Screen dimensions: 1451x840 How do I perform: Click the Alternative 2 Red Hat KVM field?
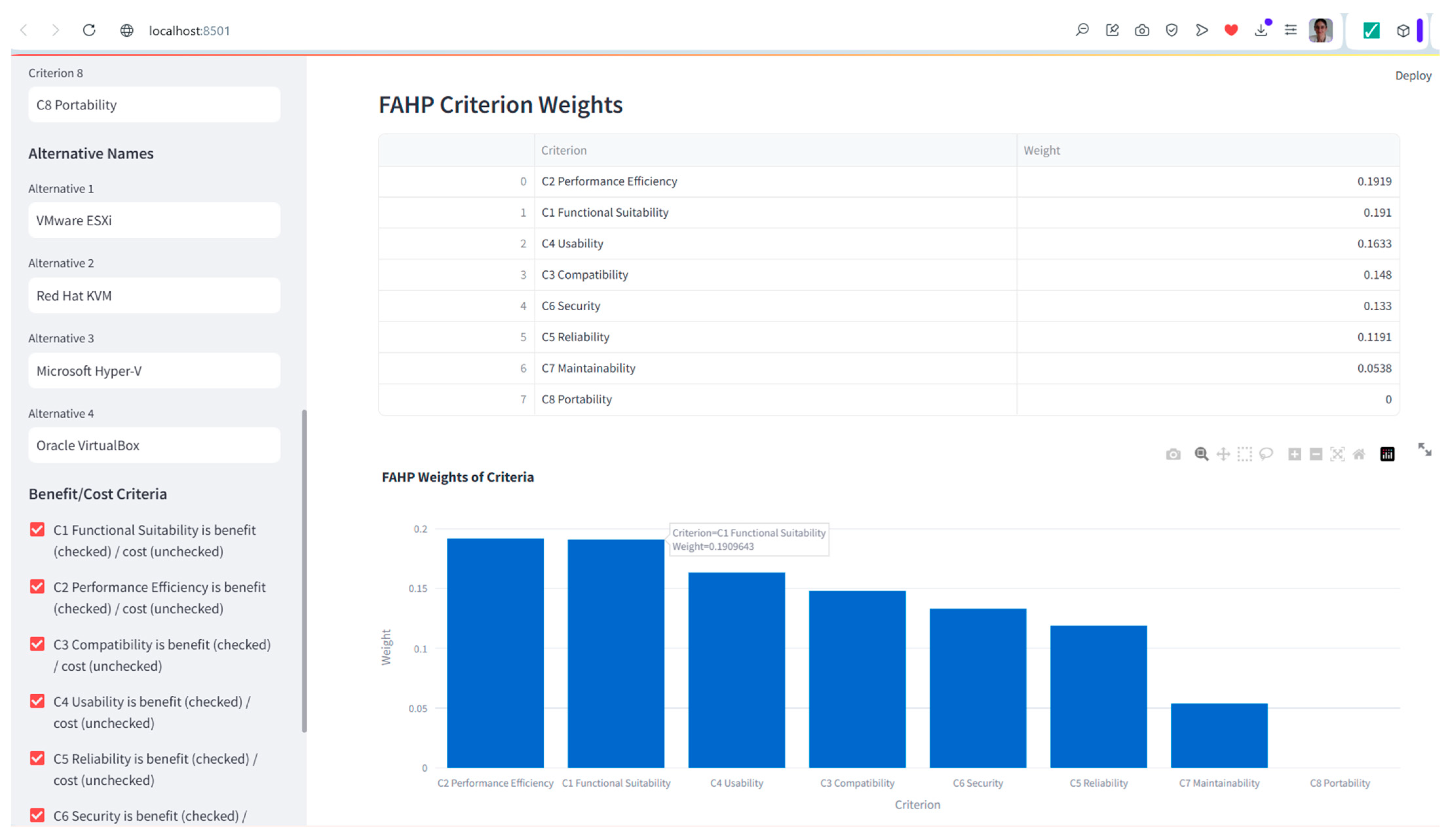pos(154,296)
